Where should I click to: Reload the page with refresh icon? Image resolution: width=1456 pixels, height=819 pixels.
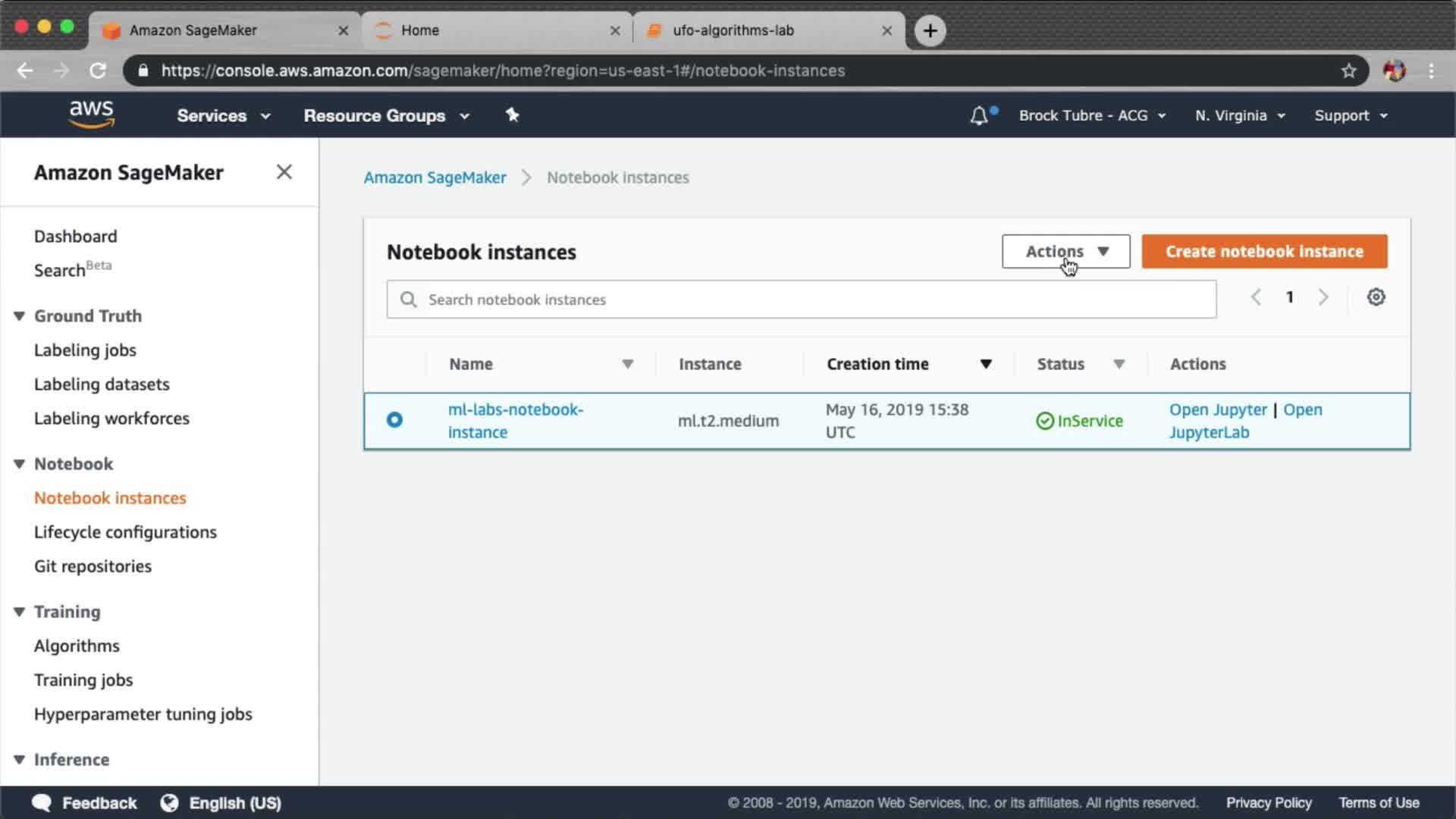(x=98, y=71)
